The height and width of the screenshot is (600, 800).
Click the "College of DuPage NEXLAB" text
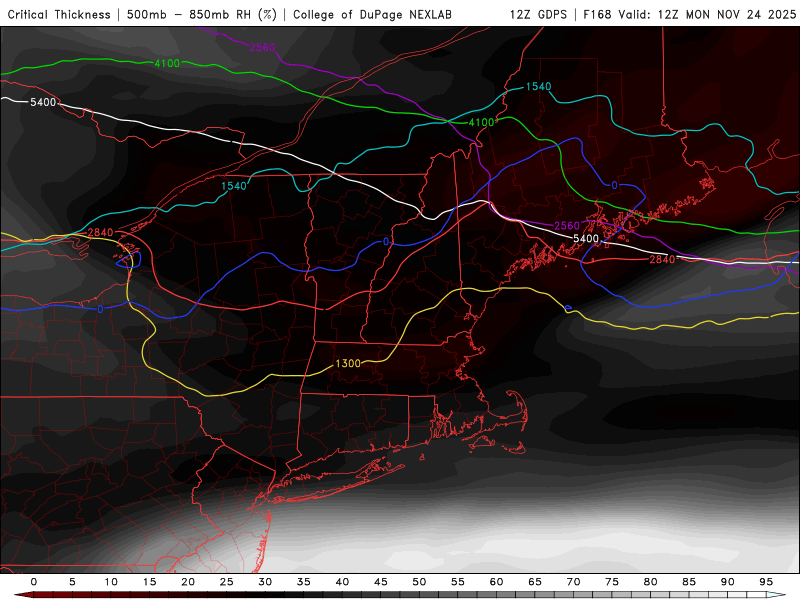point(372,15)
